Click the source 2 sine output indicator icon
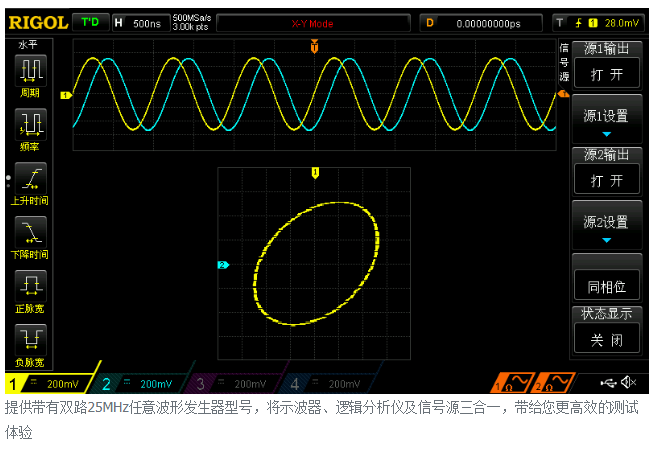The width and height of the screenshot is (654, 454). tap(553, 383)
